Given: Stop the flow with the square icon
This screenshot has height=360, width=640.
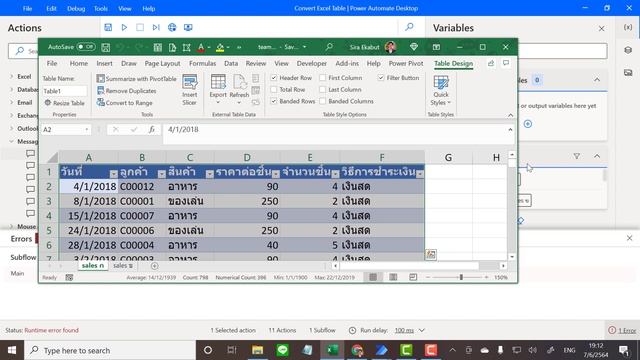Looking at the screenshot, I should point(140,27).
